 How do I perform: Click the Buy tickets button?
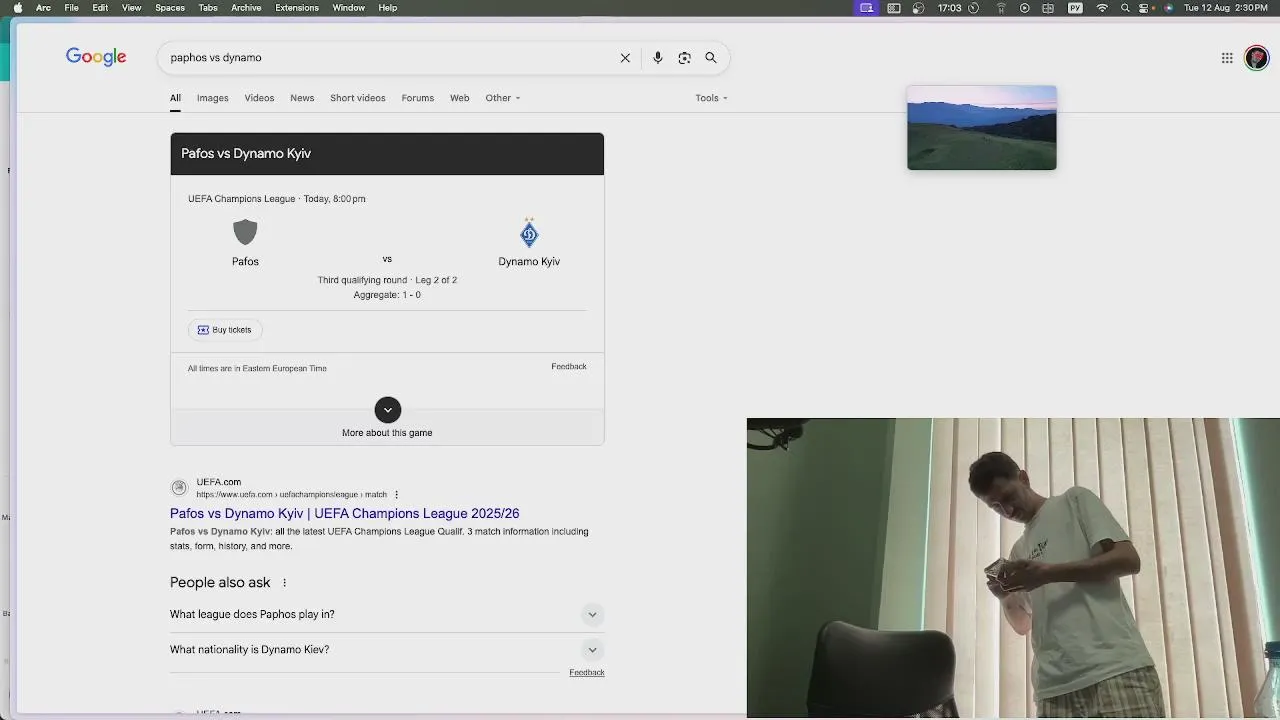point(225,330)
